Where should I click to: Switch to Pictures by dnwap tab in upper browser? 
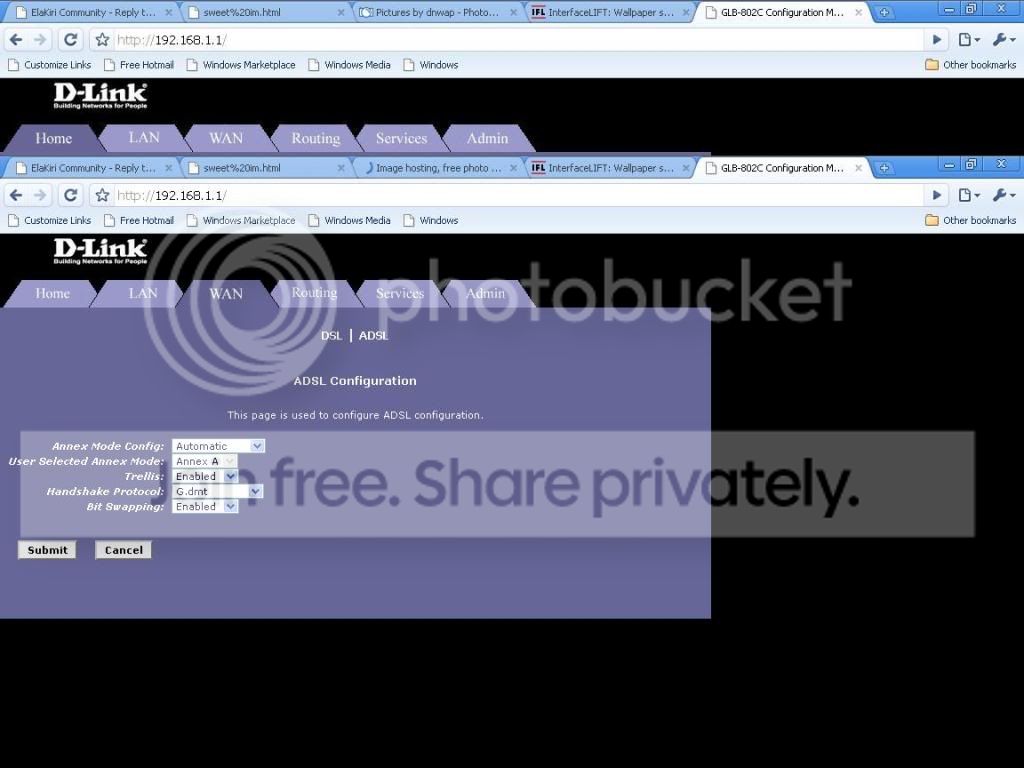point(436,12)
